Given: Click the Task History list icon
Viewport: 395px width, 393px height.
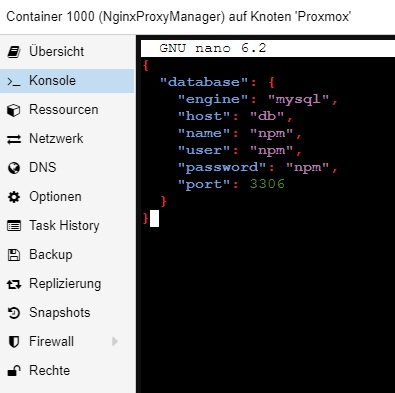Looking at the screenshot, I should pos(14,226).
